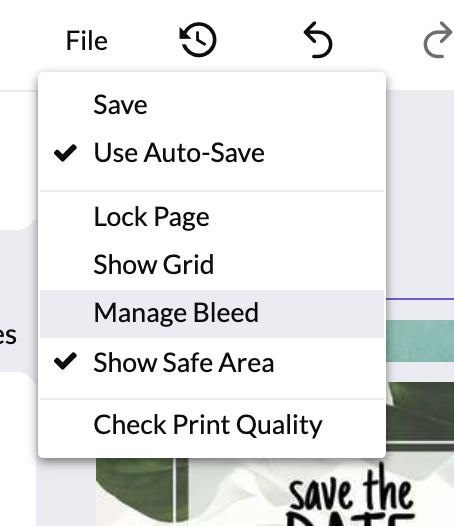Choose Save from the File menu

pyautogui.click(x=212, y=105)
